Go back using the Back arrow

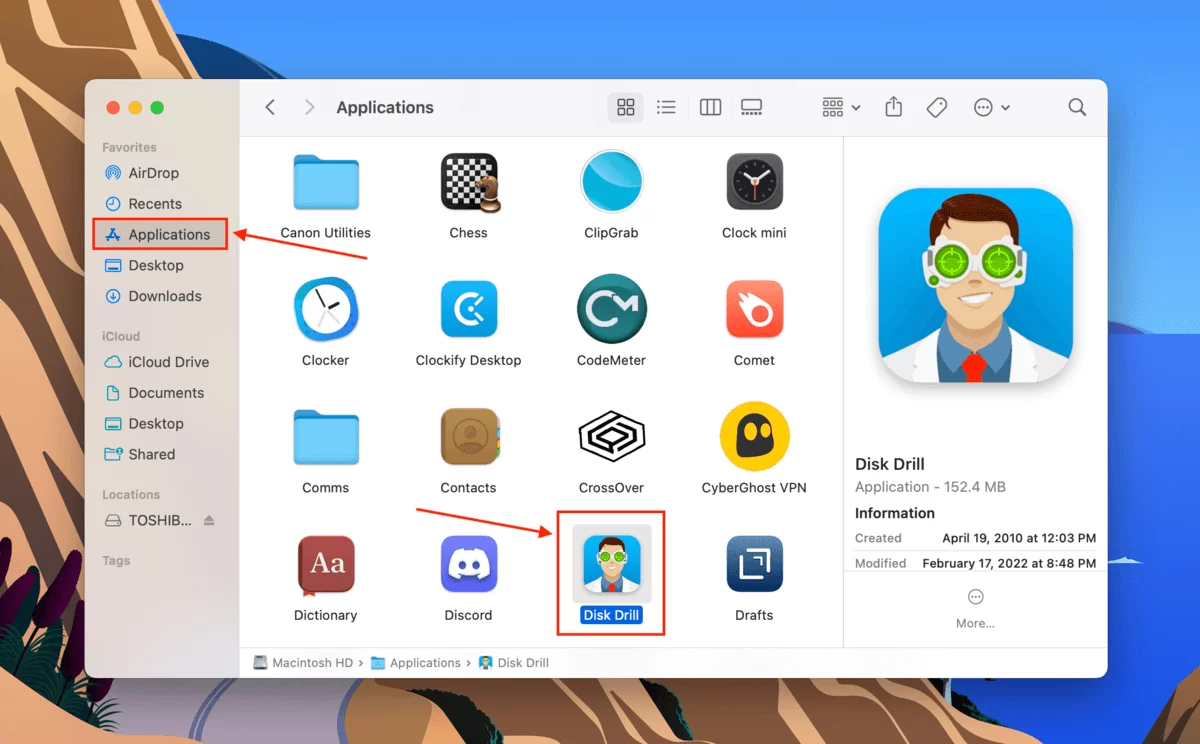270,107
